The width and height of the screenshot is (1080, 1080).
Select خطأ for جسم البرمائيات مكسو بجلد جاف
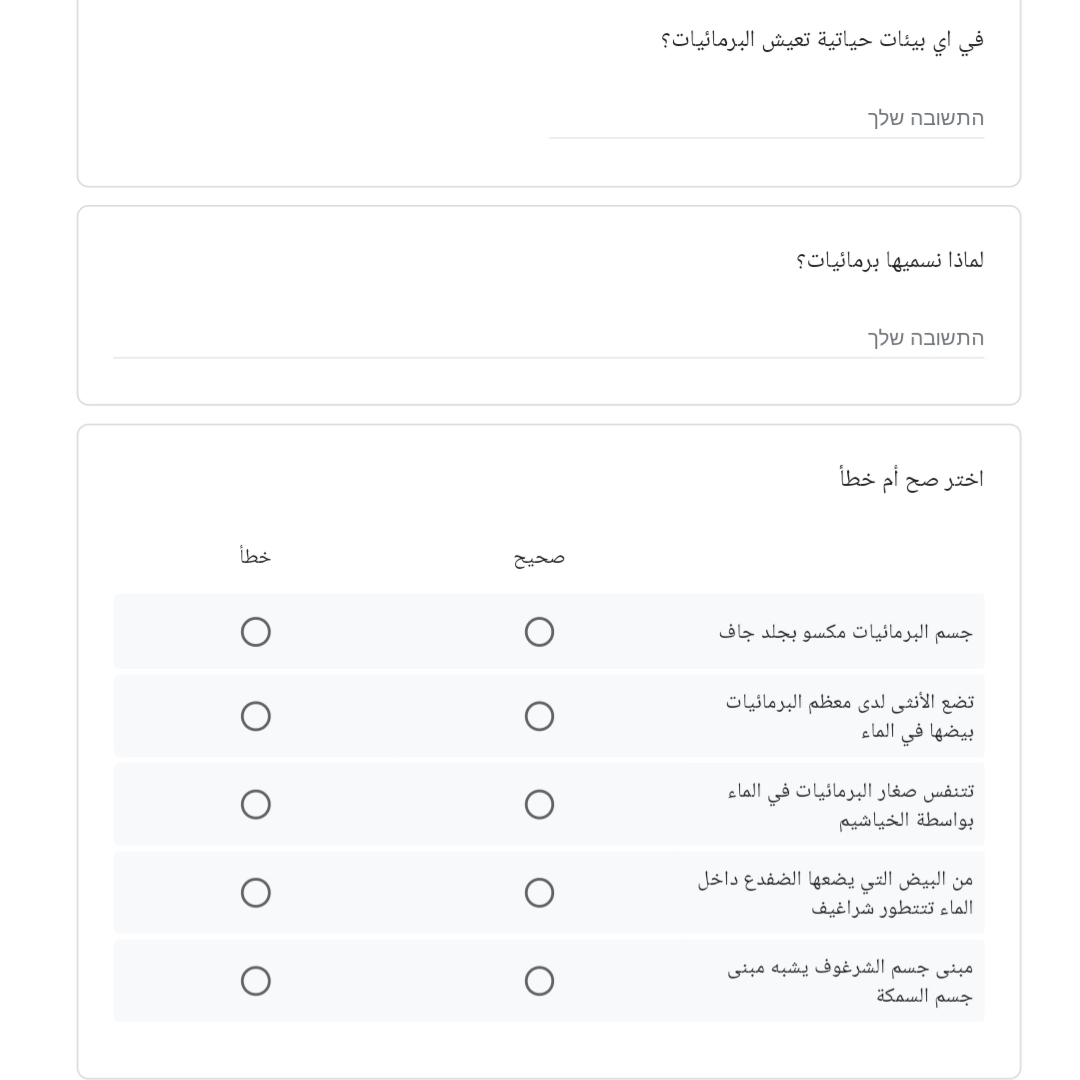256,632
